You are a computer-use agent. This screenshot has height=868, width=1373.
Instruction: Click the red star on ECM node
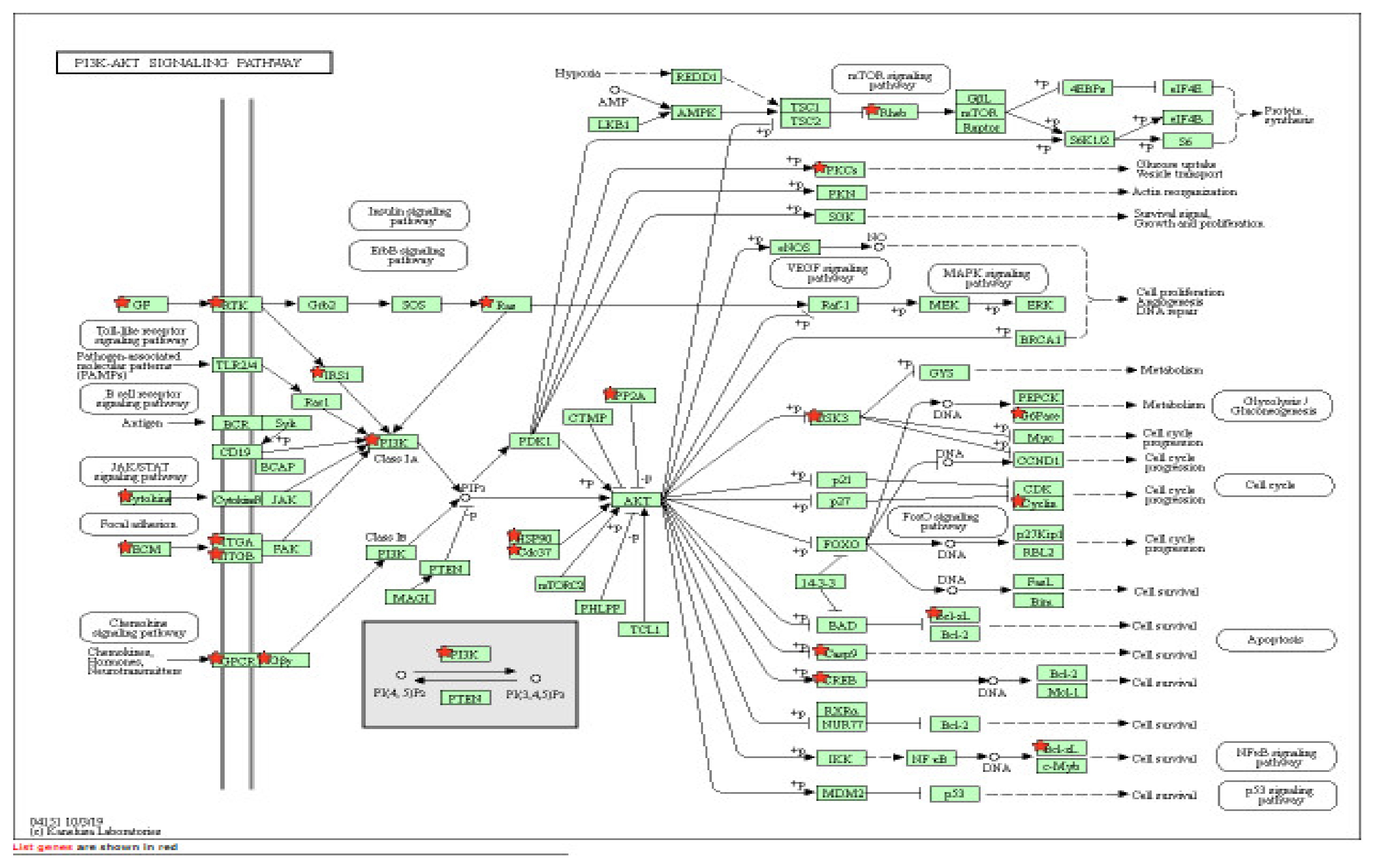click(x=125, y=547)
